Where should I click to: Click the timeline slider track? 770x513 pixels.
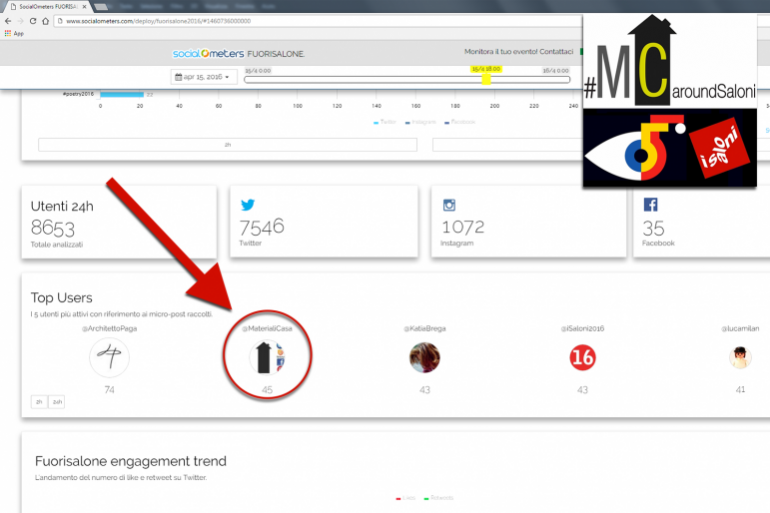click(x=407, y=80)
